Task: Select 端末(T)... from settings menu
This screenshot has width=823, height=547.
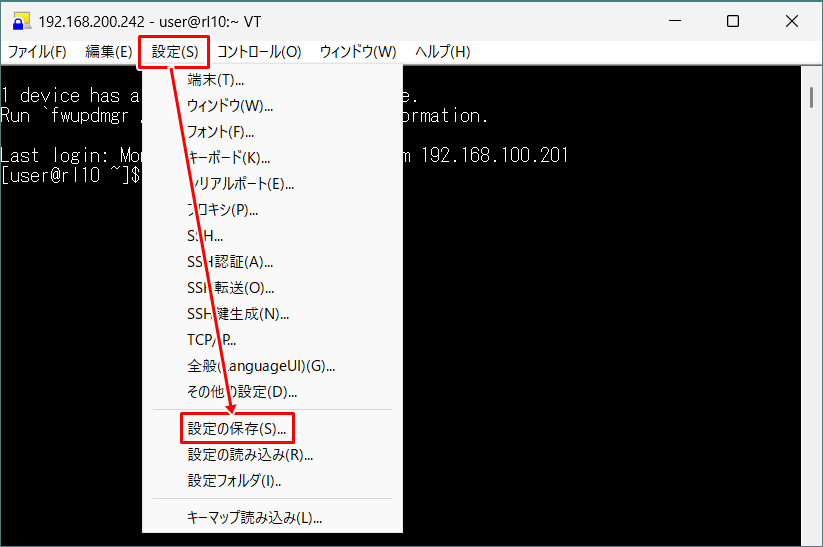Action: (215, 80)
